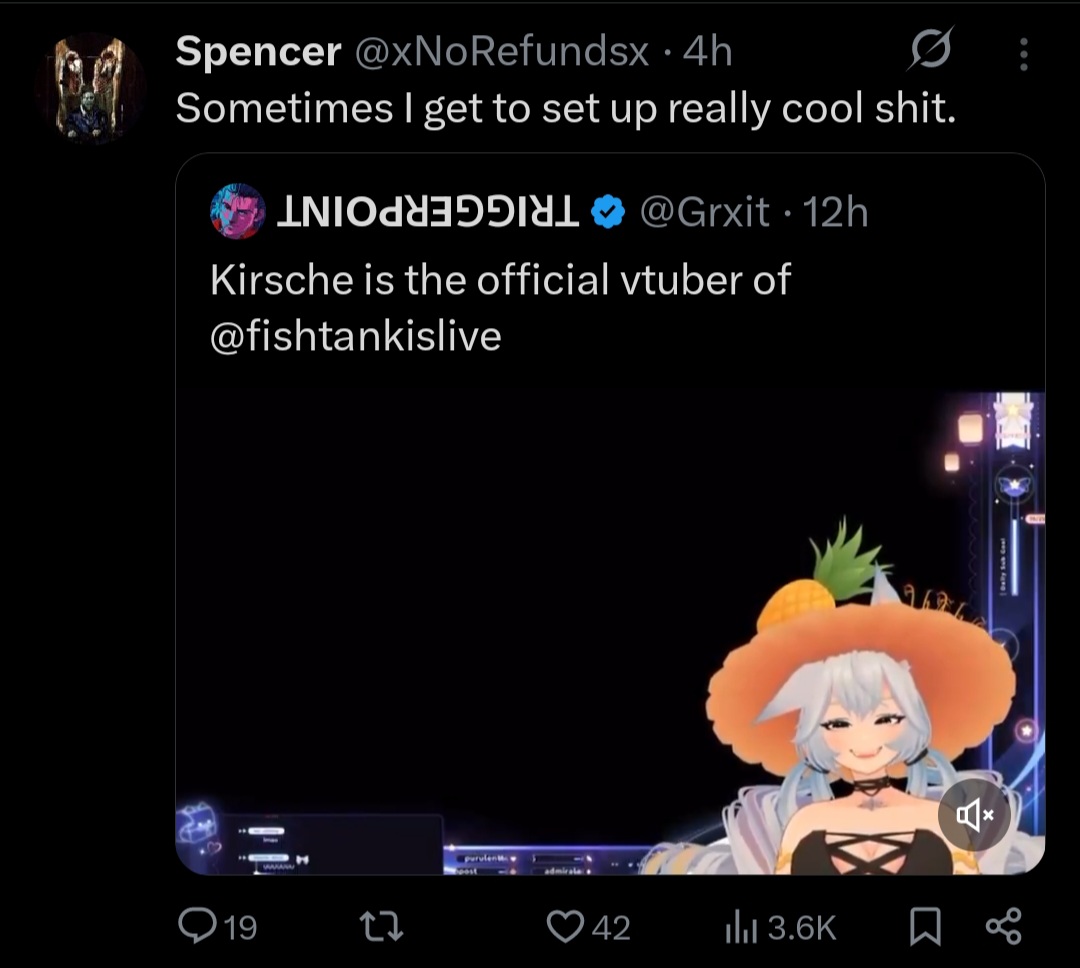Open the three-dot more options menu

tap(1023, 54)
